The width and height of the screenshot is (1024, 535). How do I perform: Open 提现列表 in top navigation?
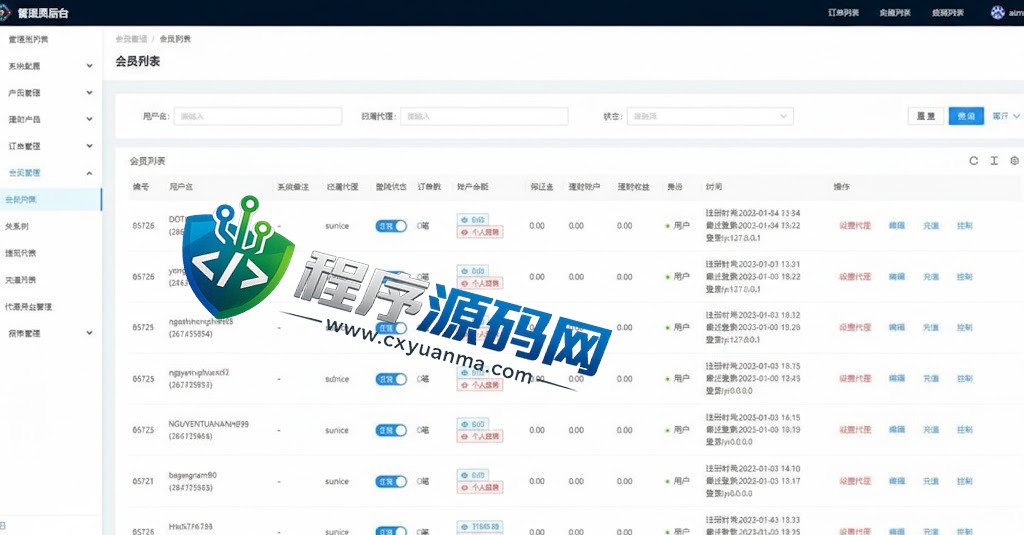948,12
